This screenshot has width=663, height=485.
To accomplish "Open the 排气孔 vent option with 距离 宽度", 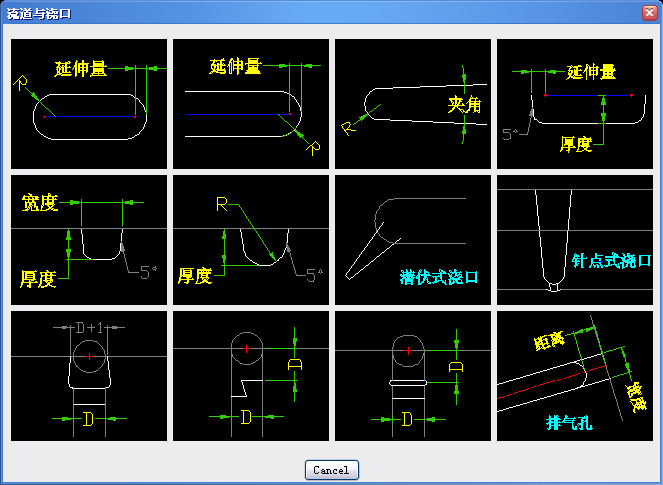I will tap(575, 376).
